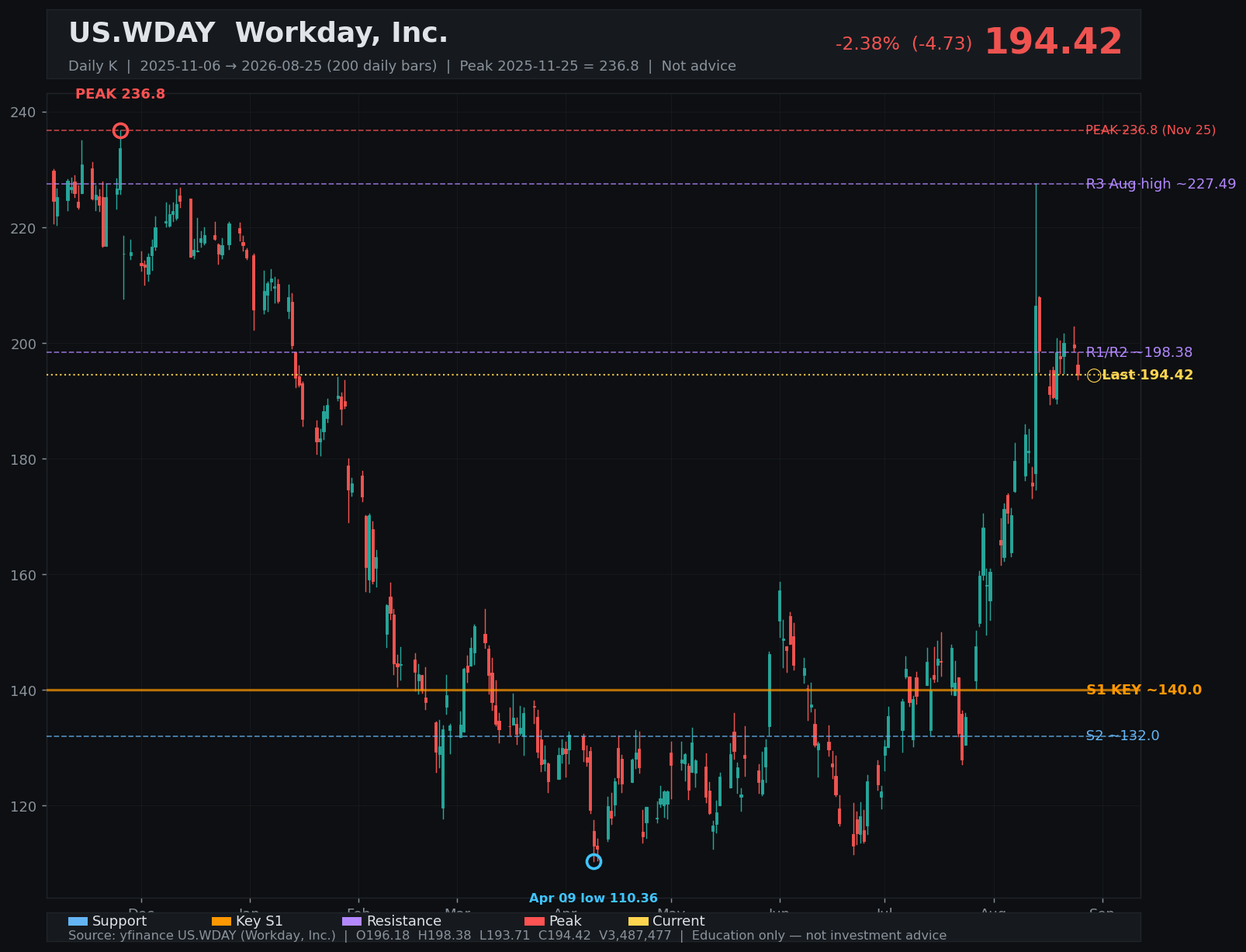Viewport: 1246px width, 952px height.
Task: Select the yellow Current legend swatch
Action: (638, 921)
